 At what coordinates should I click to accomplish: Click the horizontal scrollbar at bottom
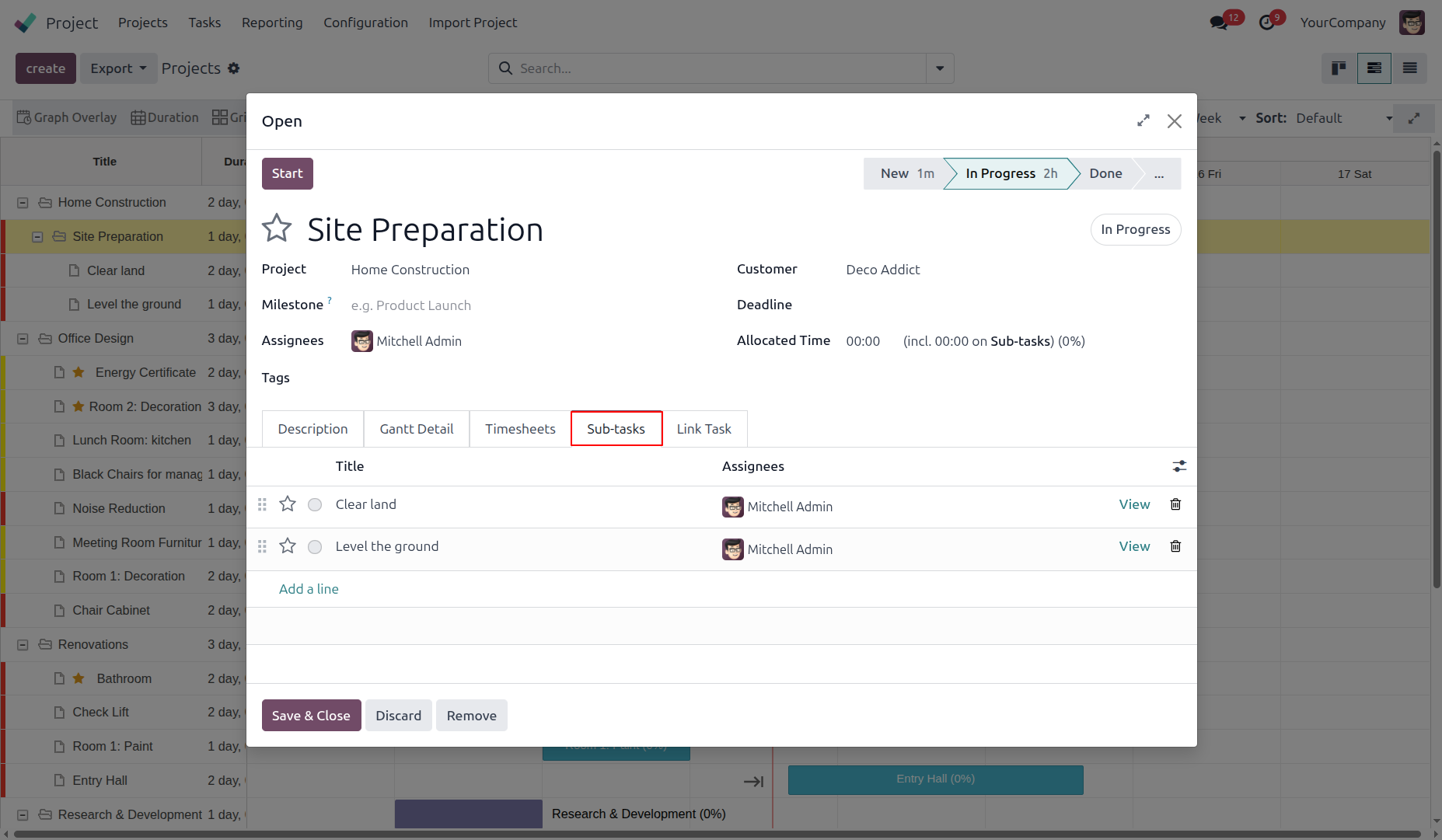click(715, 835)
